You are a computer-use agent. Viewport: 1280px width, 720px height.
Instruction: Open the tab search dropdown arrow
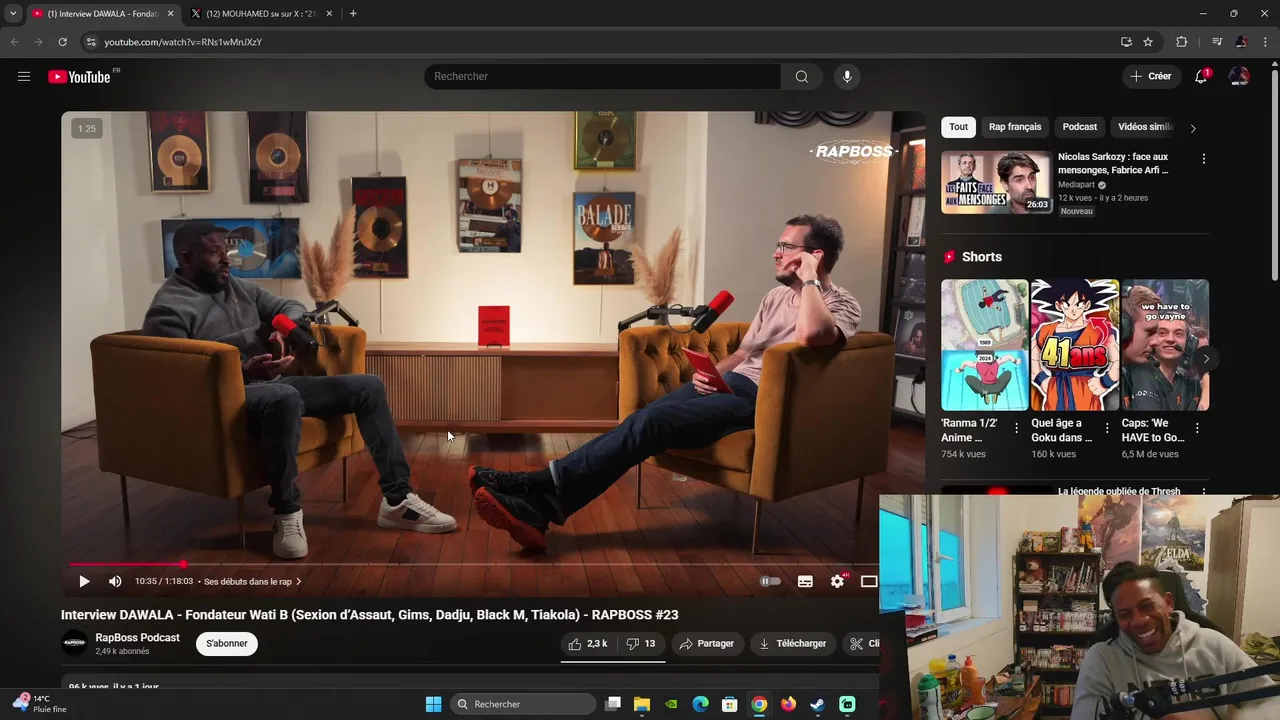click(x=13, y=14)
